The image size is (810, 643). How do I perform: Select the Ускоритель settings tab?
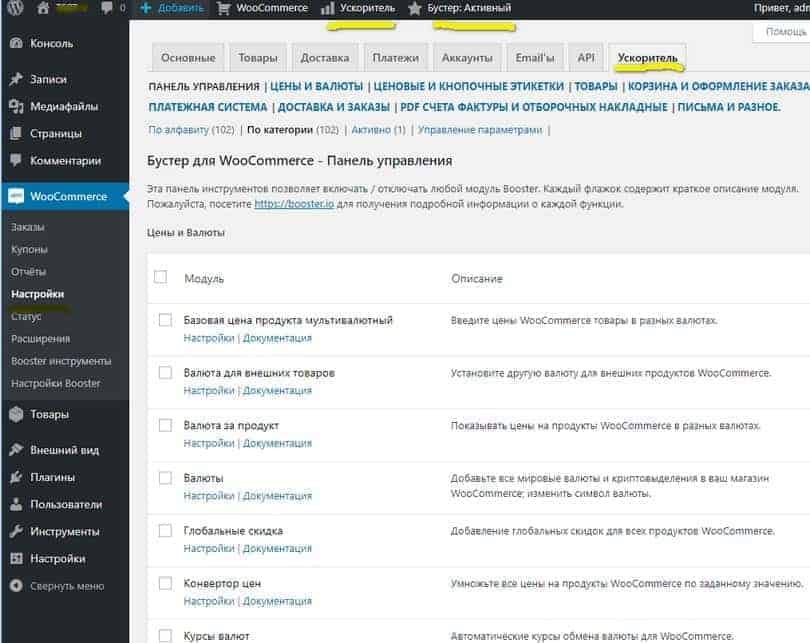point(647,58)
